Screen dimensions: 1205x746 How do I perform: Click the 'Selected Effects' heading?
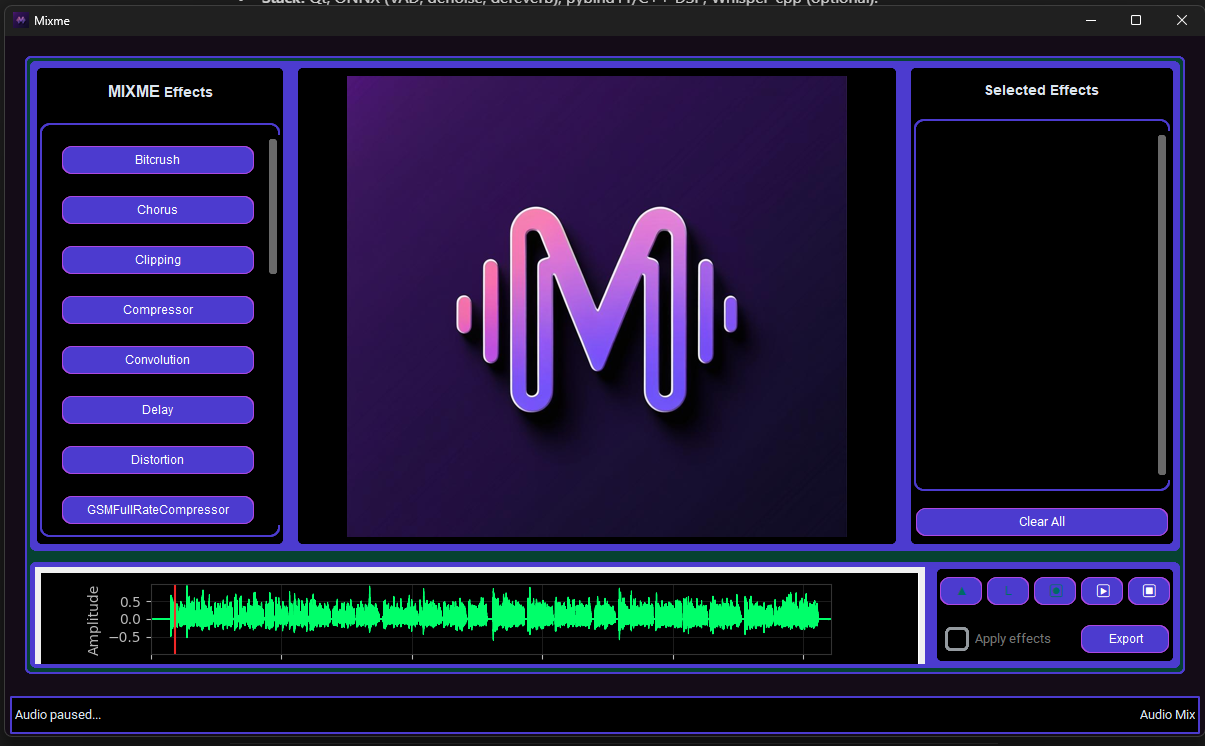(x=1042, y=90)
